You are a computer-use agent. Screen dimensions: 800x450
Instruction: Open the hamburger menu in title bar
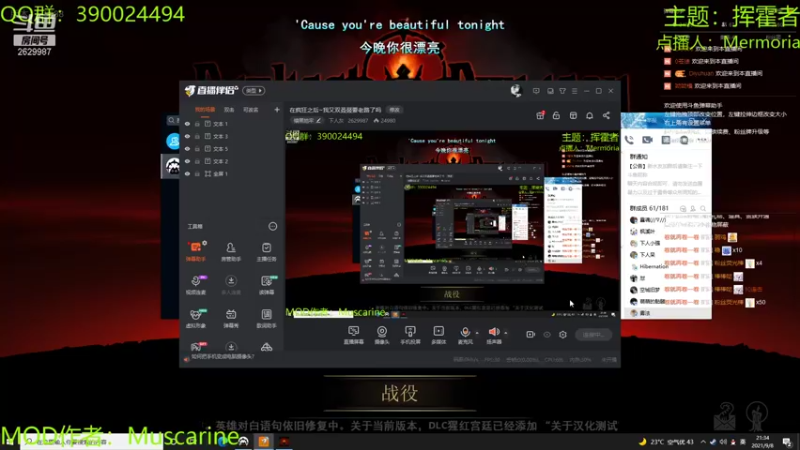(574, 91)
